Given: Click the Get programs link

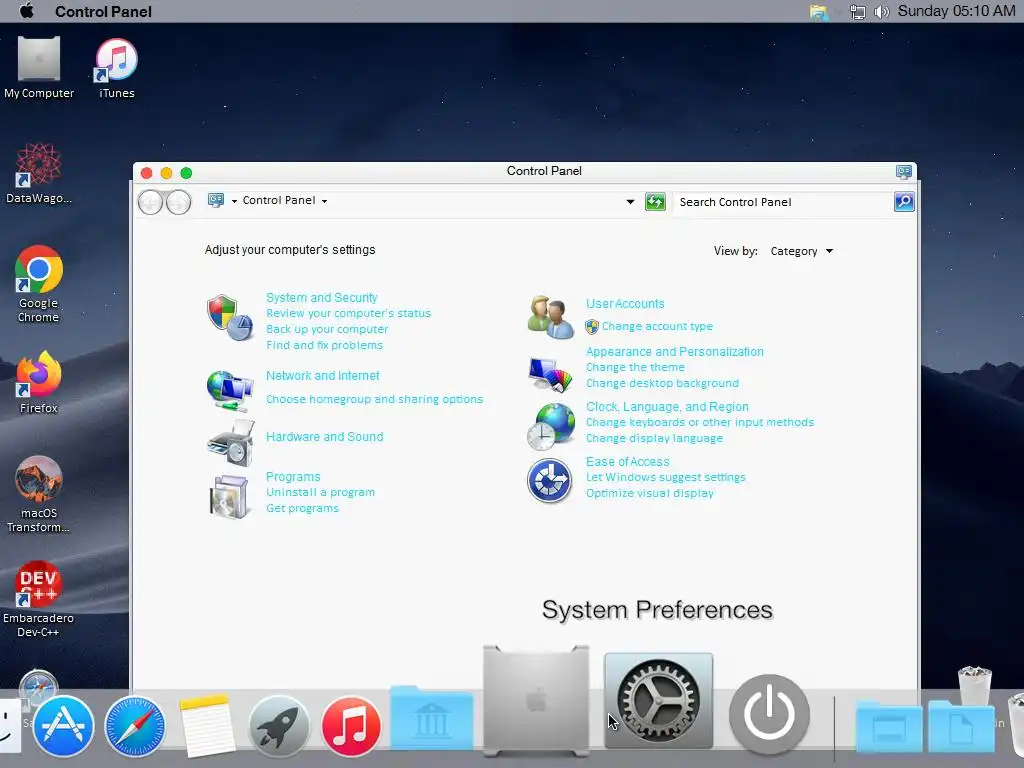Looking at the screenshot, I should coord(302,508).
